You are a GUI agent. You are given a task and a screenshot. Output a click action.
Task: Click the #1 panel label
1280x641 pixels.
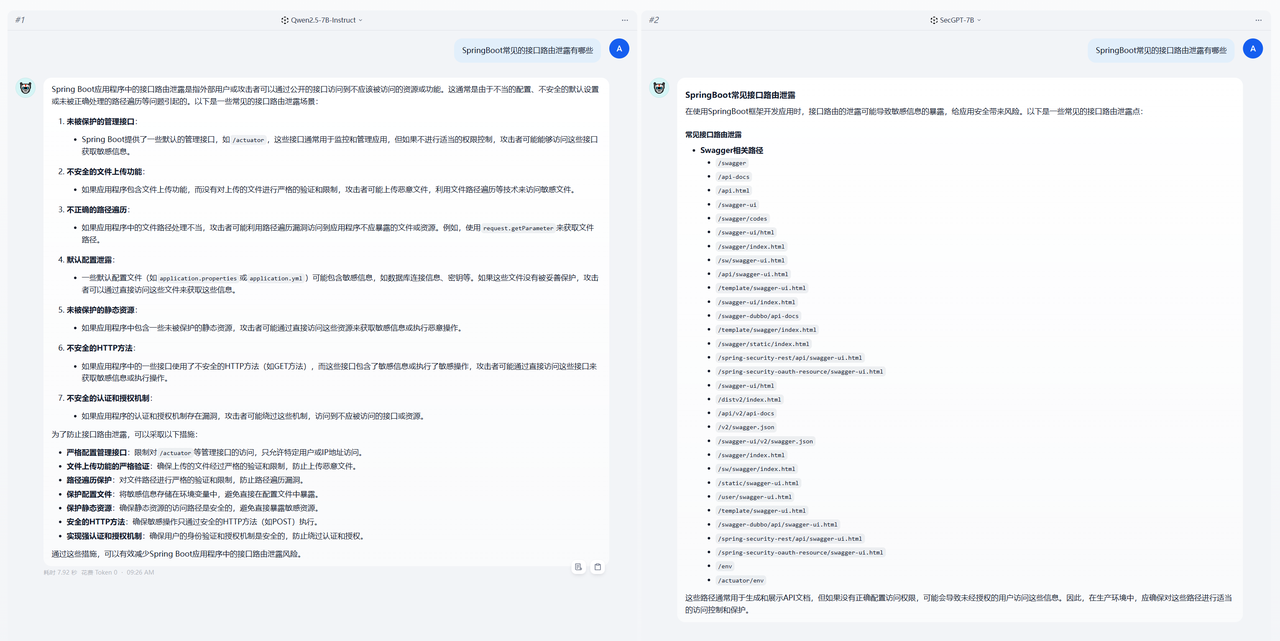pyautogui.click(x=20, y=20)
